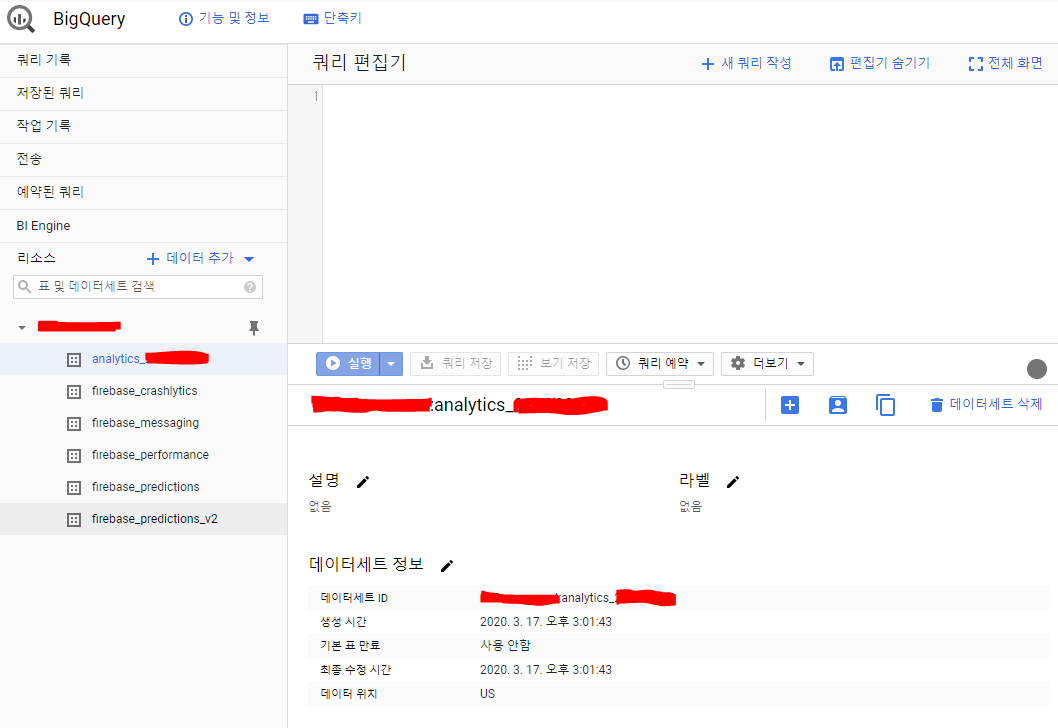Click the creation time value 2020. 3. 17.

[546, 622]
